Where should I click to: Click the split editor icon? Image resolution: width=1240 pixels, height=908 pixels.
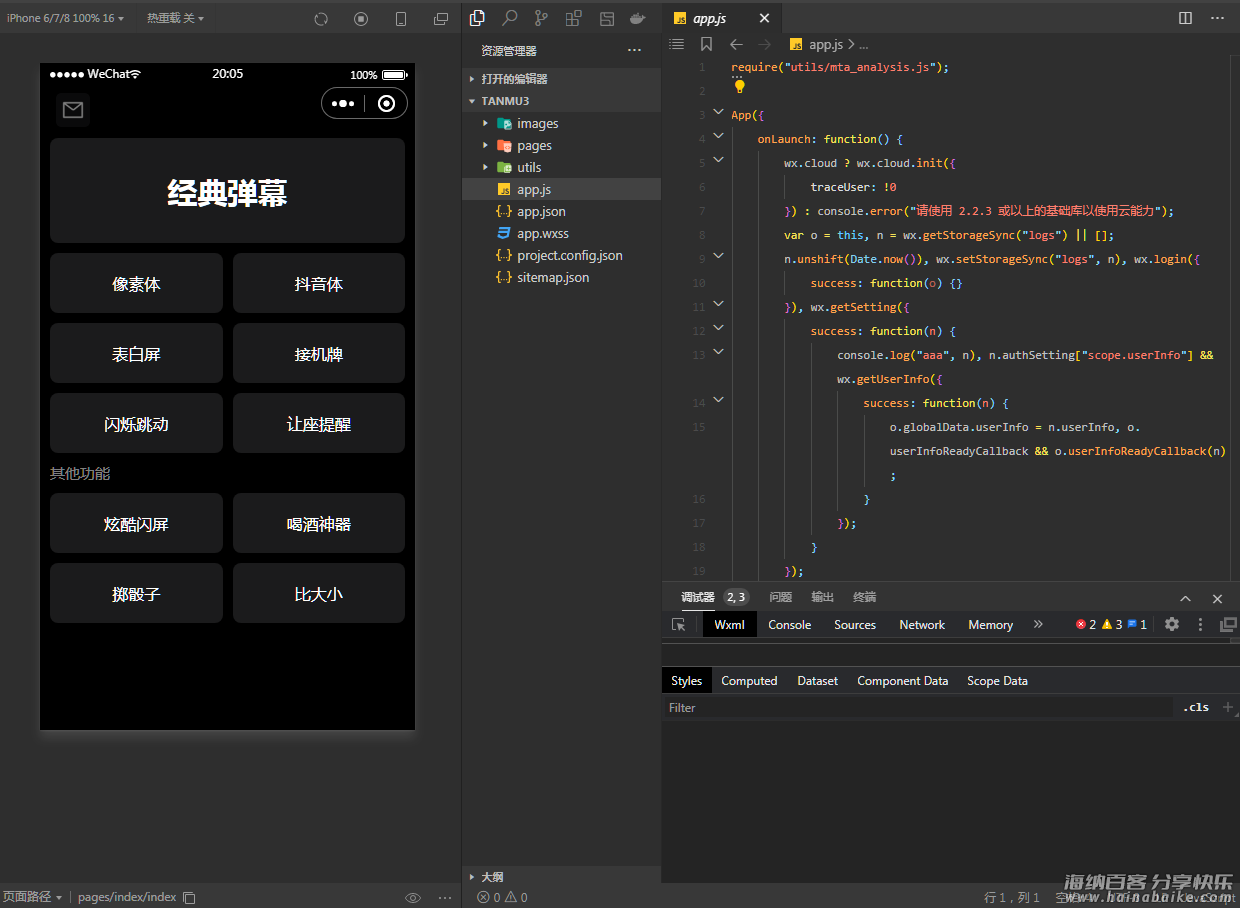[1185, 18]
